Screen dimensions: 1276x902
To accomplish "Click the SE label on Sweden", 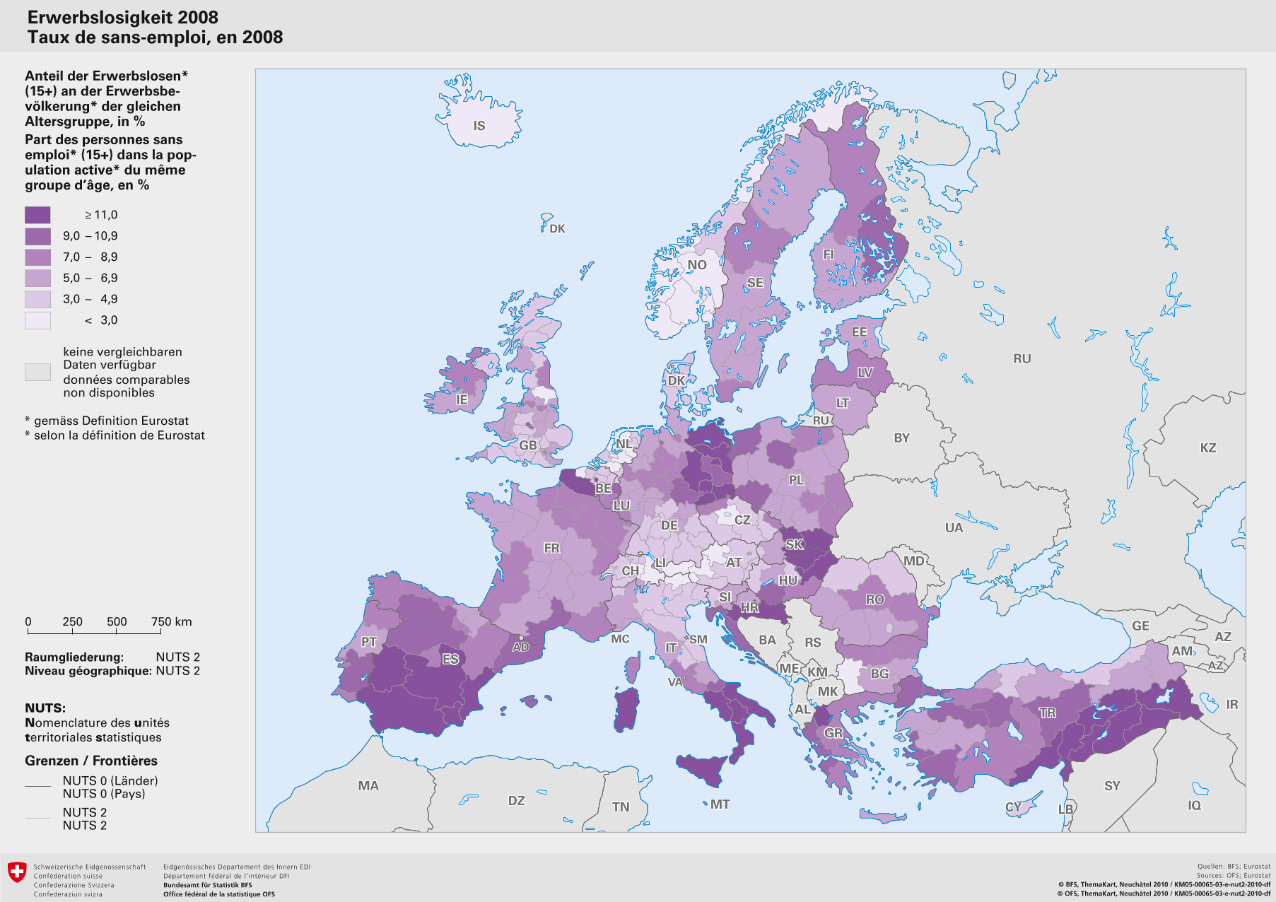I will tap(755, 283).
